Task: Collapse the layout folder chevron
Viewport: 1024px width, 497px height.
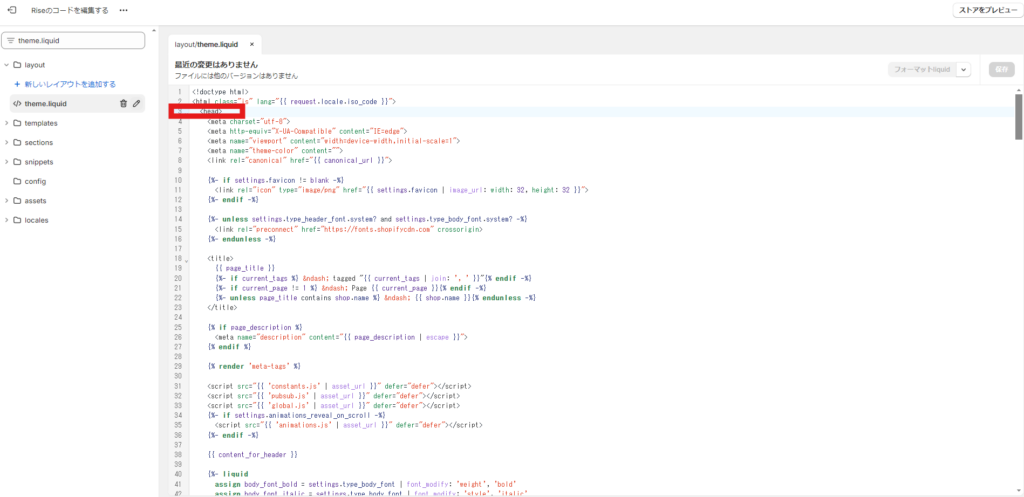Action: pos(7,65)
